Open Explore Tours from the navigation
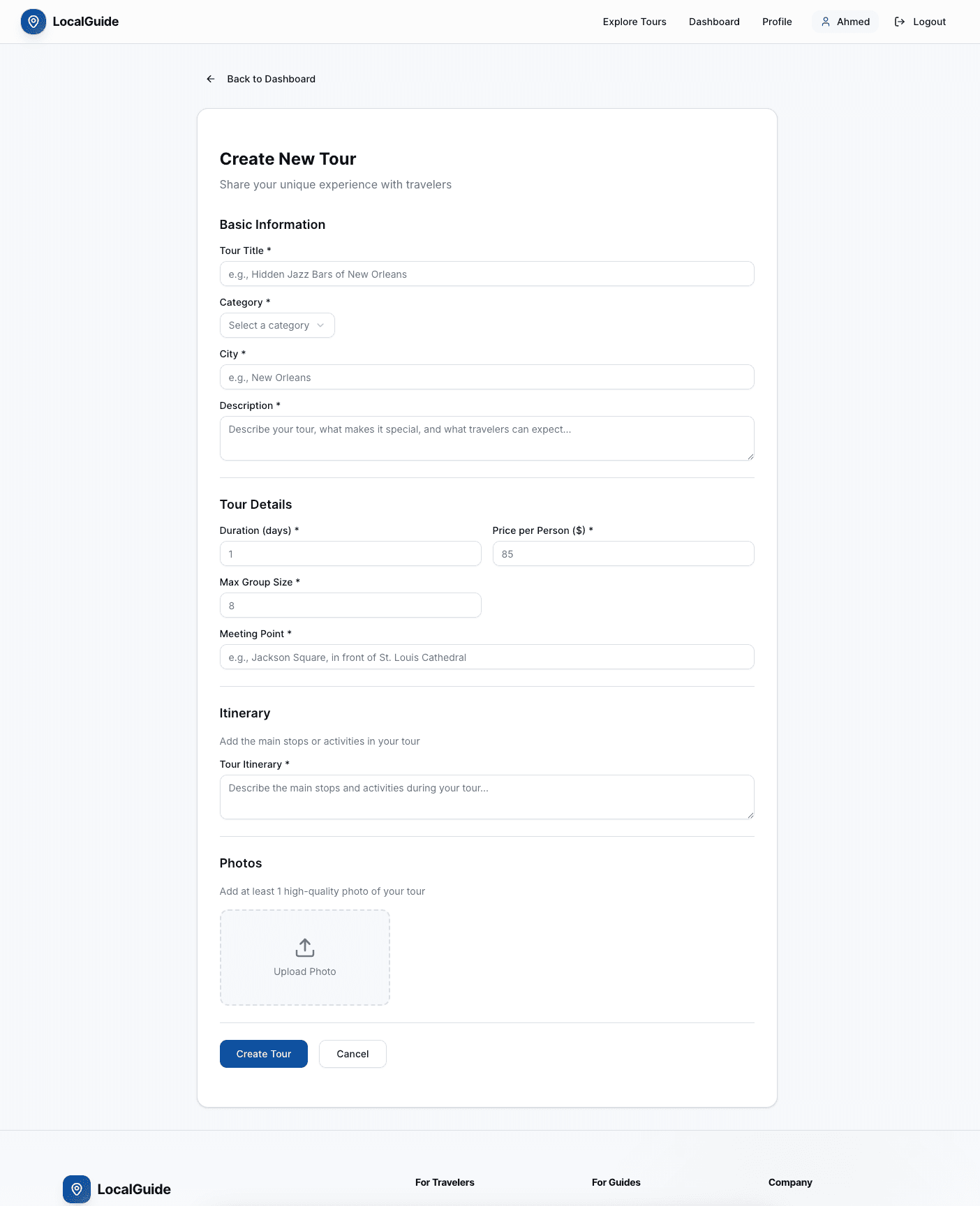Image resolution: width=980 pixels, height=1206 pixels. pos(634,22)
